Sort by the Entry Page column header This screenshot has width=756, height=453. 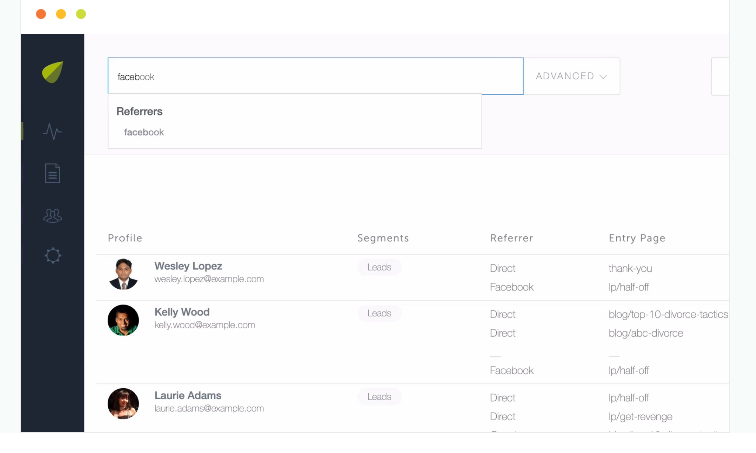click(x=636, y=238)
